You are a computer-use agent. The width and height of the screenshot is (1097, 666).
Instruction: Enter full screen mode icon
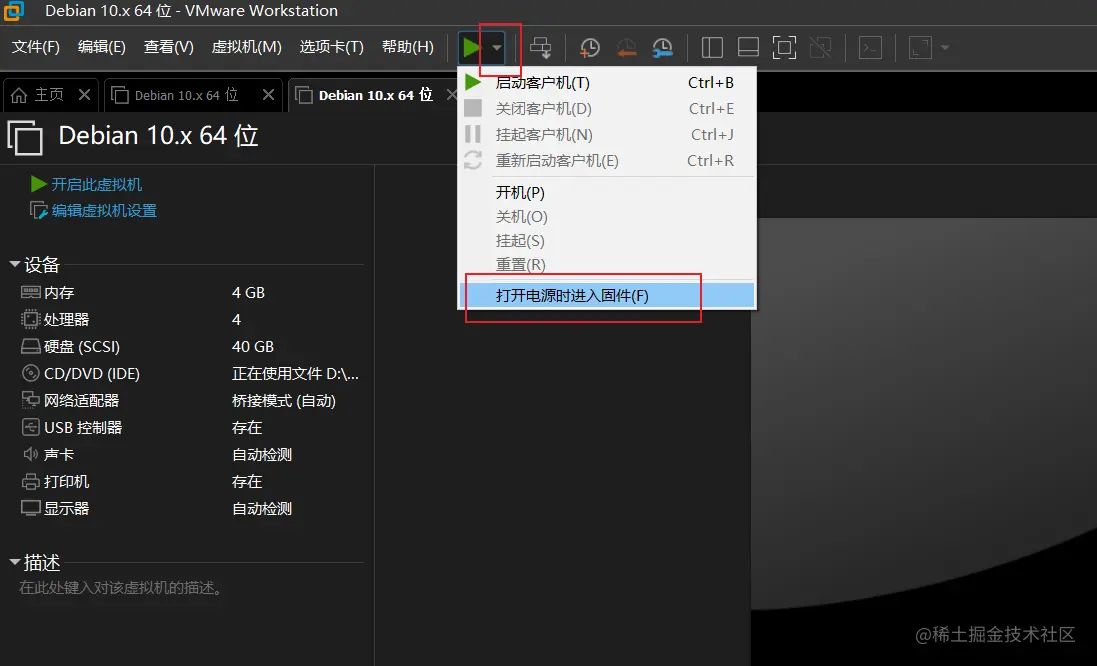coord(784,48)
